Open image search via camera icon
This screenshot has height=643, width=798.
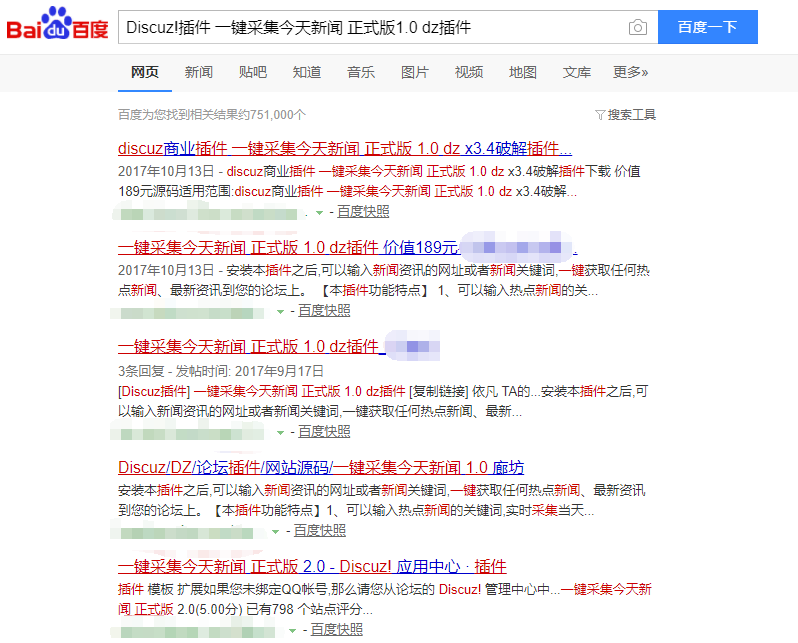coord(638,27)
